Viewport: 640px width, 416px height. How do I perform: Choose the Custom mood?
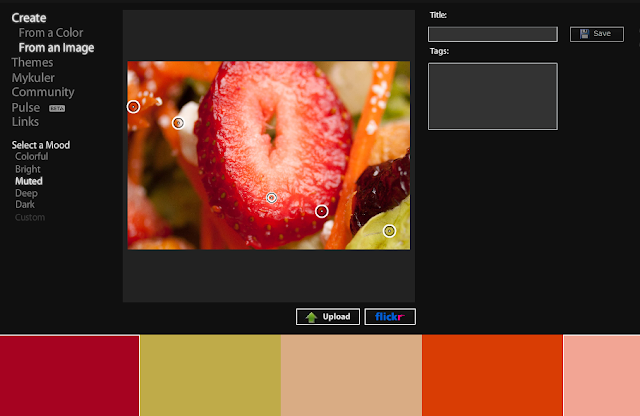point(30,217)
